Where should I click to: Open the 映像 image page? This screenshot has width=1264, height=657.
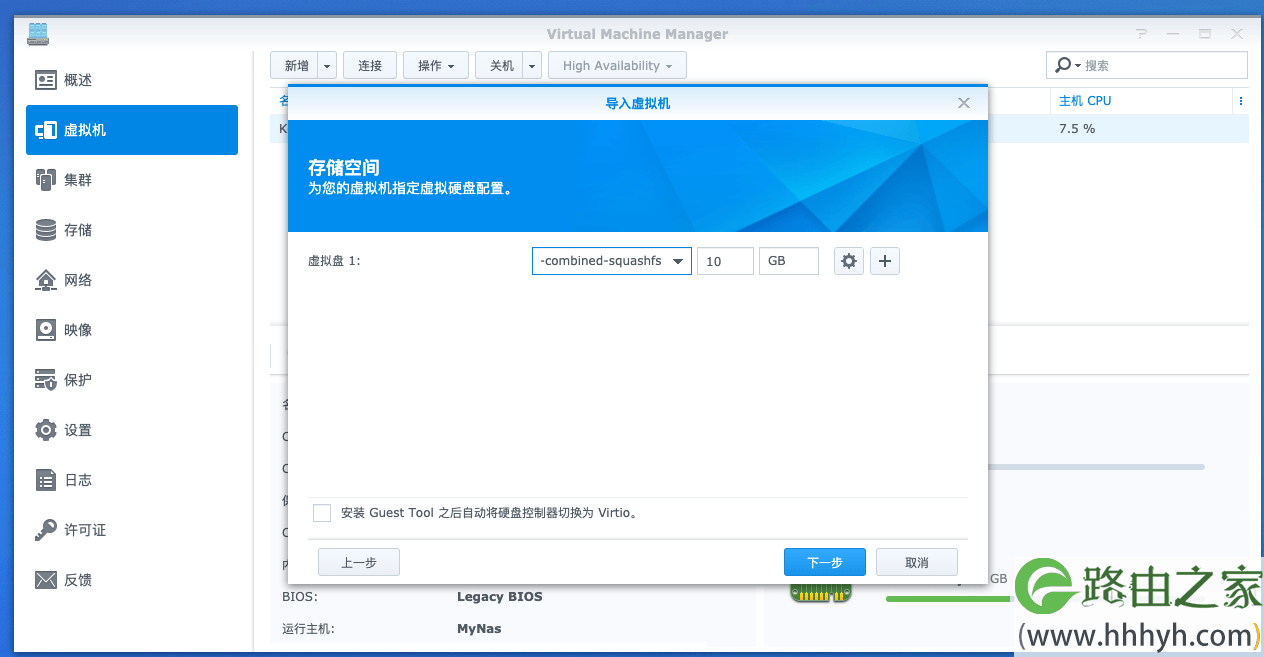pyautogui.click(x=132, y=330)
